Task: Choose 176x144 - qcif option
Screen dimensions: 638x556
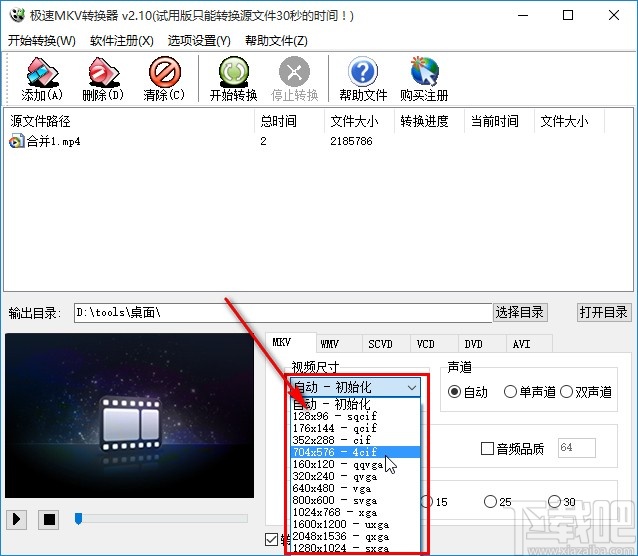Action: pos(356,428)
